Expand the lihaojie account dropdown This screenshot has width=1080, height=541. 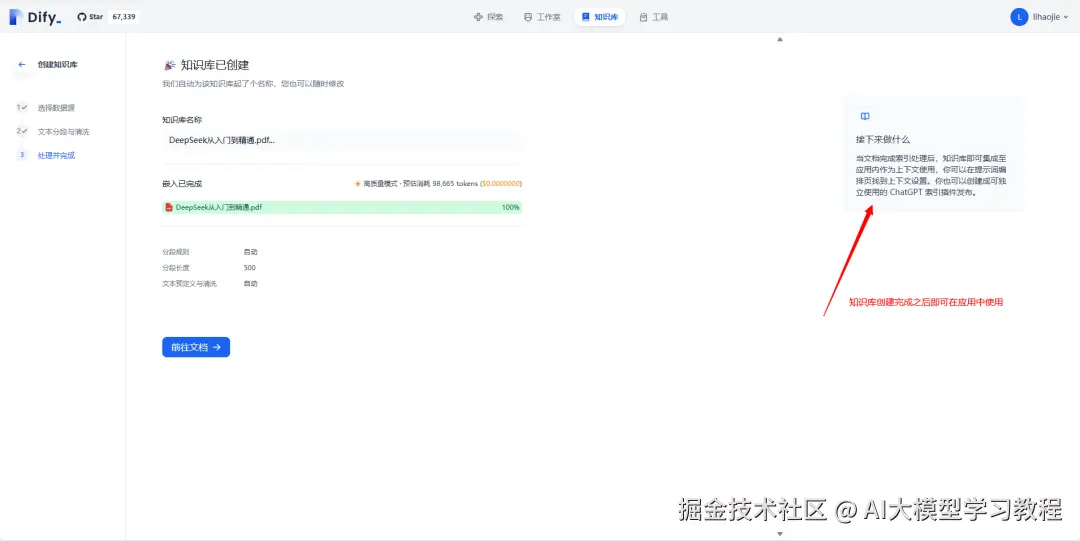tap(1050, 17)
